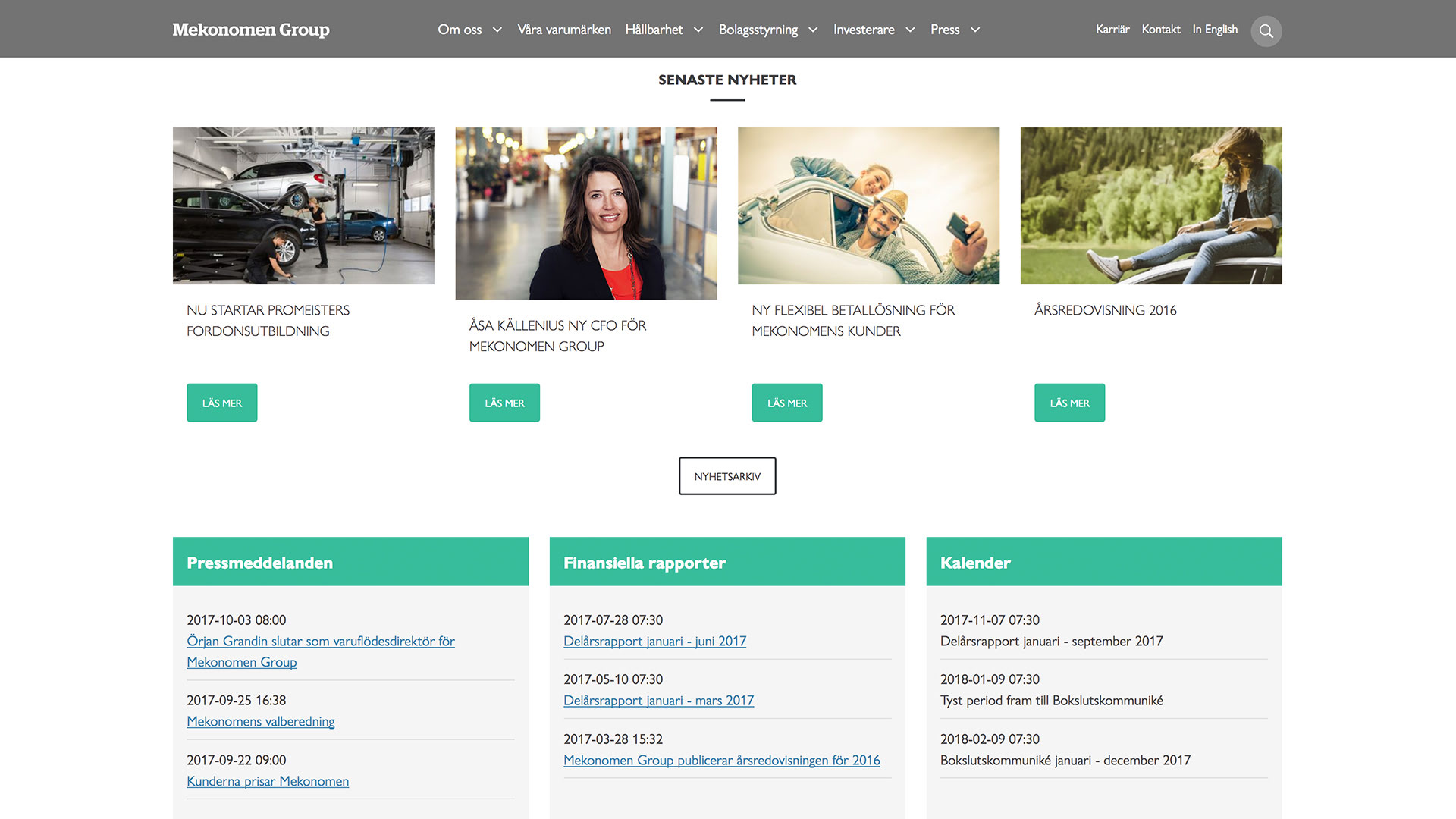Click the search magnifier icon
The image size is (1456, 819).
(x=1266, y=31)
